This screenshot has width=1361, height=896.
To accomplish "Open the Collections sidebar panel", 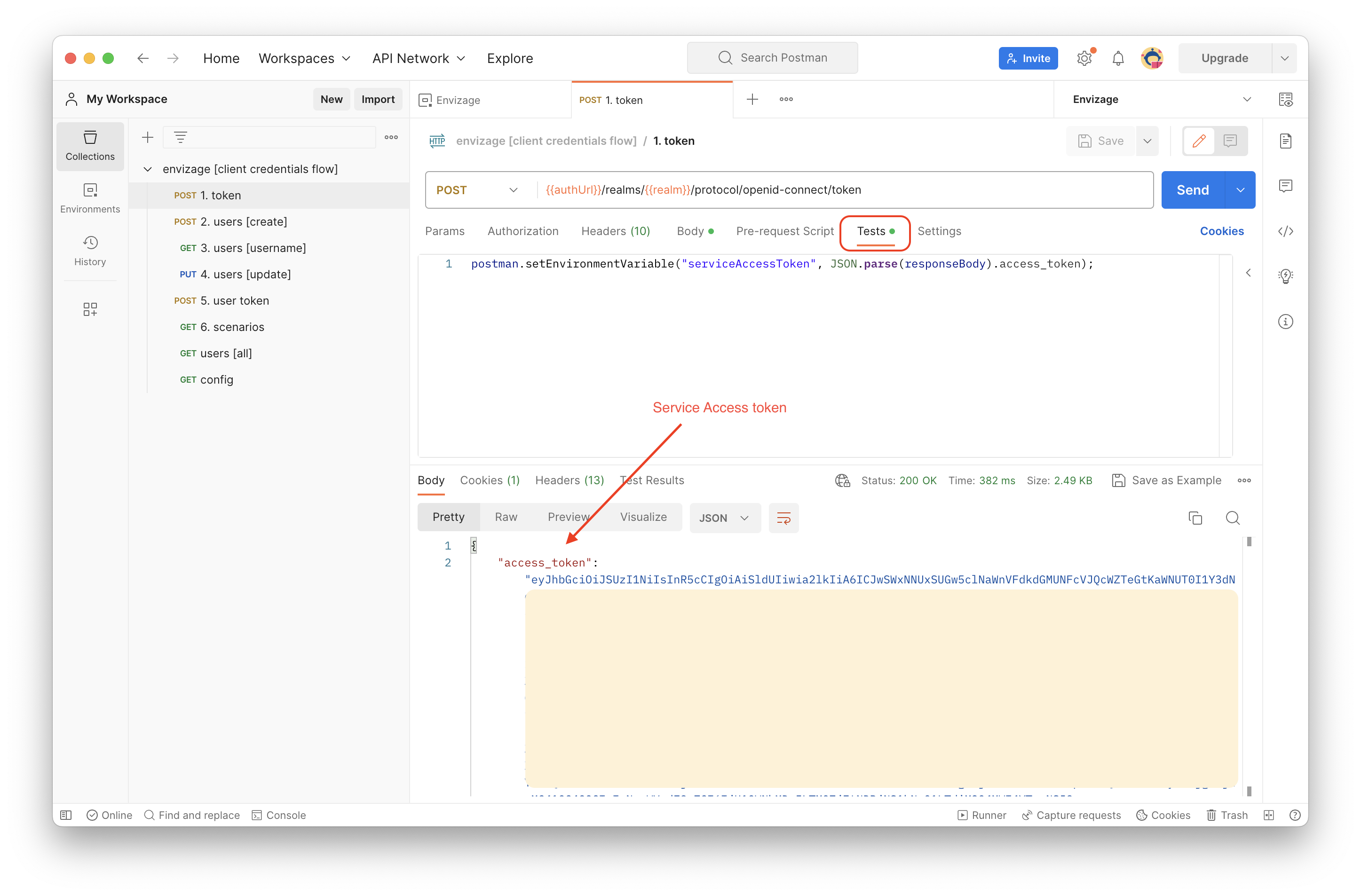I will (90, 146).
